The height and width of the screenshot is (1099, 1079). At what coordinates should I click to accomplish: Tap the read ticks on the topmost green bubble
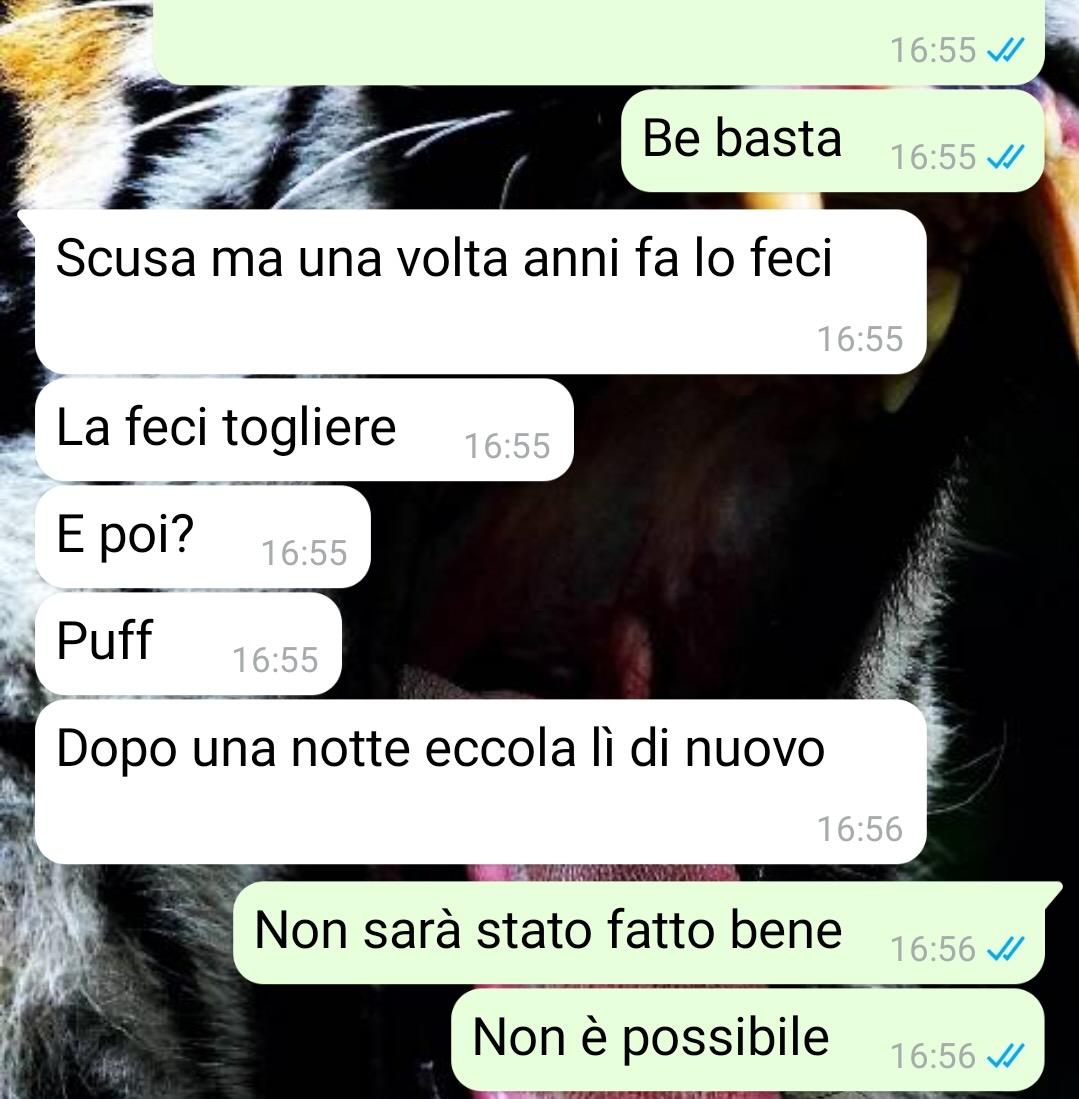coord(1005,50)
